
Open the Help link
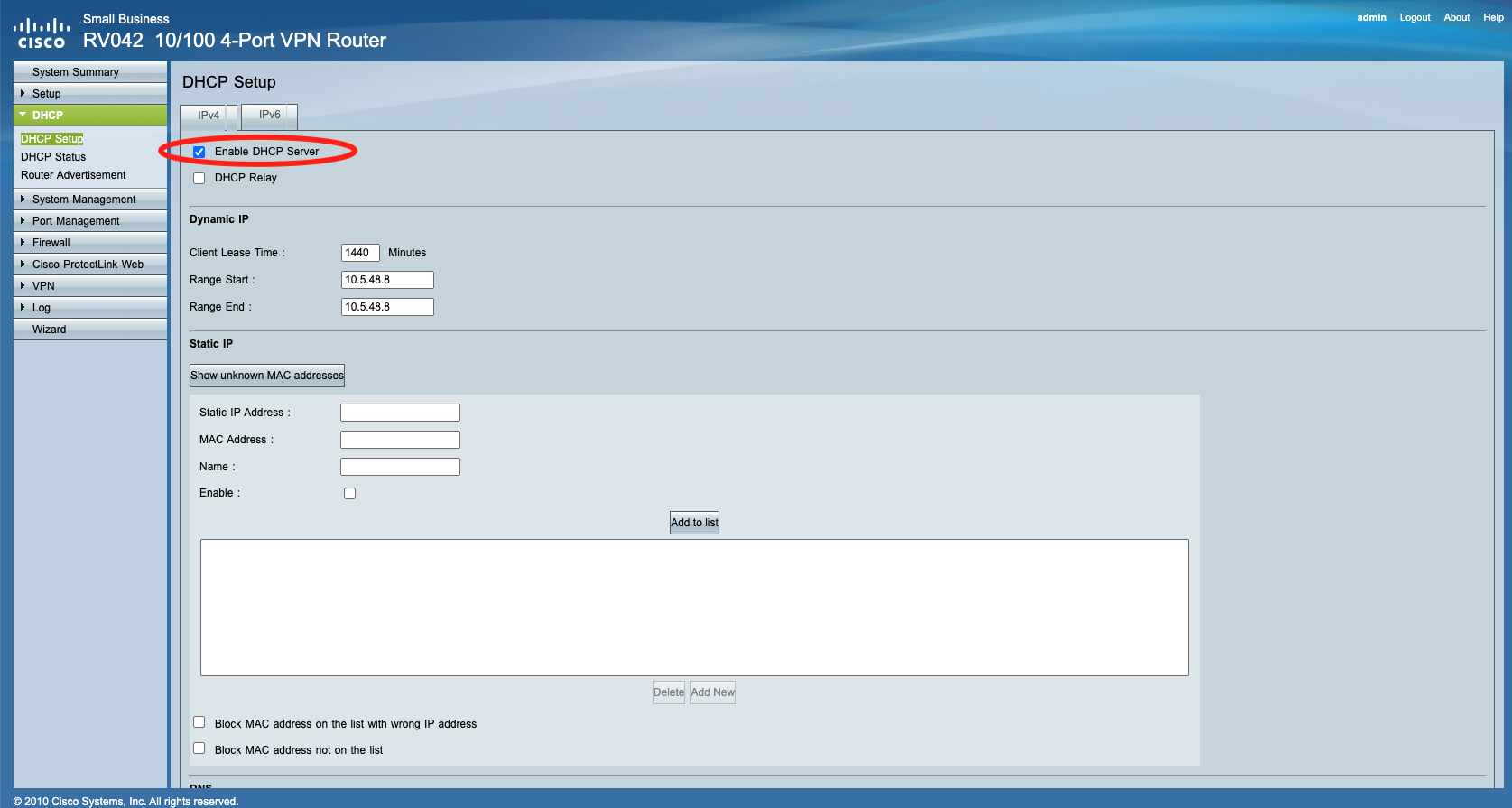(1493, 18)
